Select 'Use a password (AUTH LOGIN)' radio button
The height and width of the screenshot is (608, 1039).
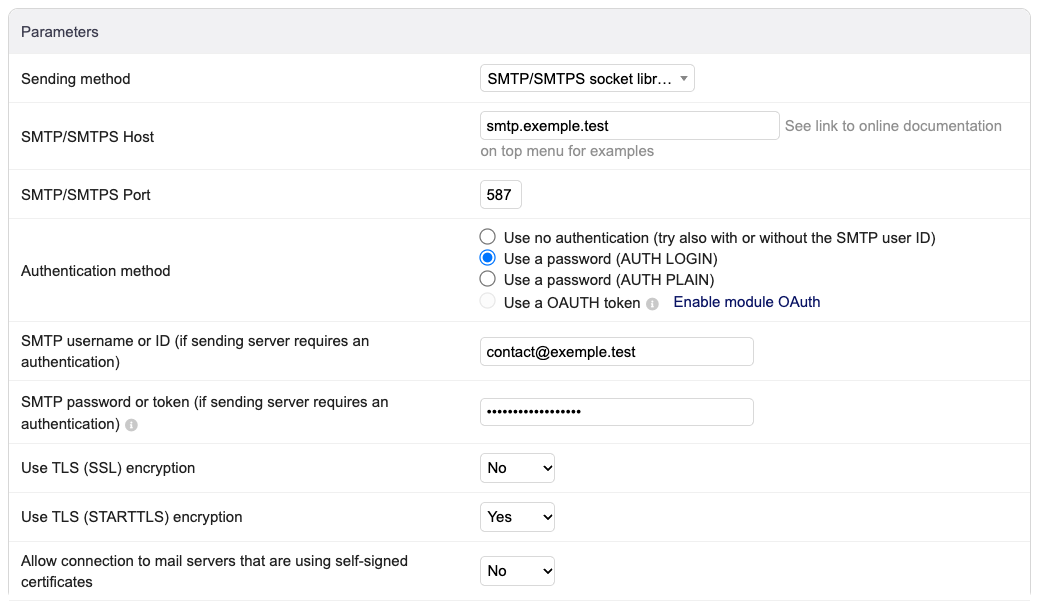click(x=488, y=258)
